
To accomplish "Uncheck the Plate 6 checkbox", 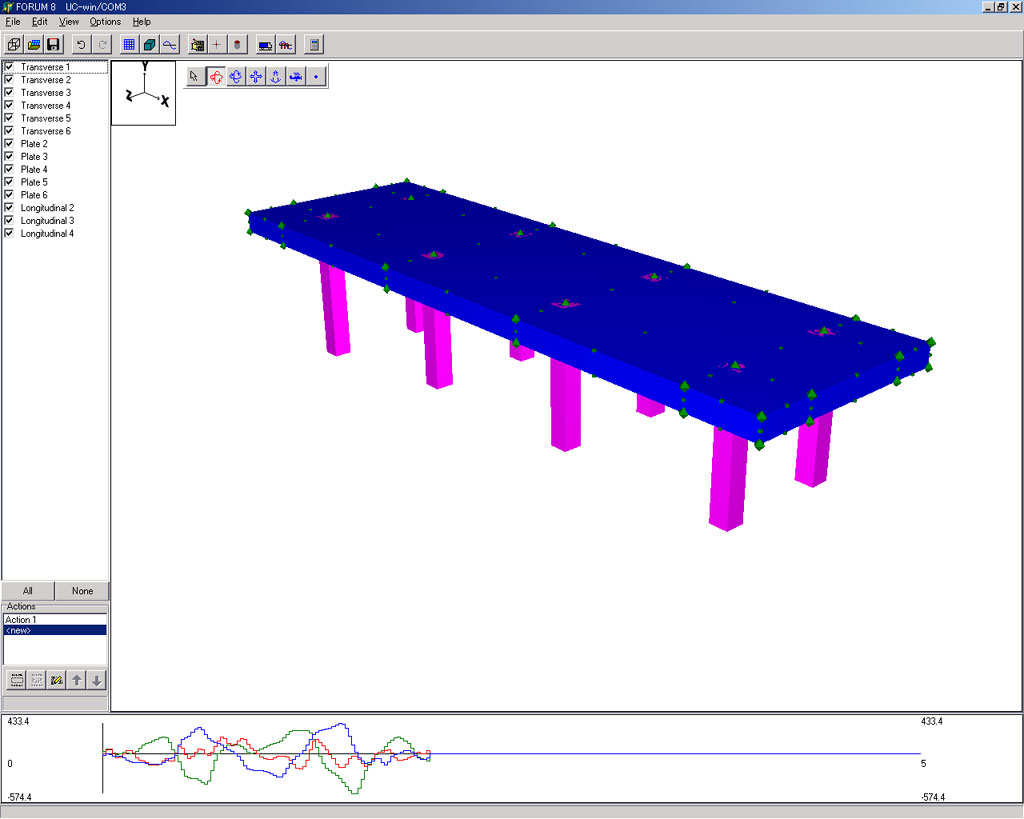I will pyautogui.click(x=9, y=195).
